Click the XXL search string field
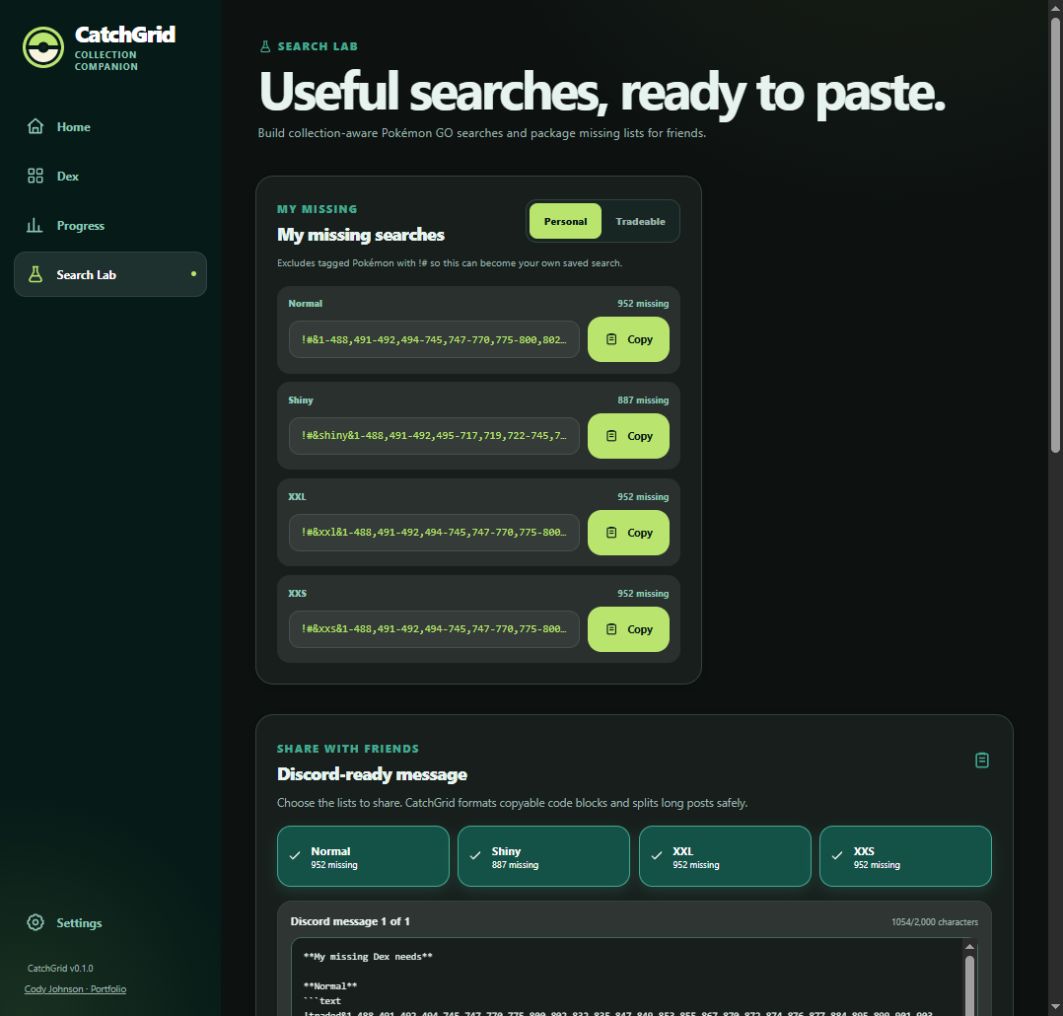This screenshot has height=1016, width=1063. [x=434, y=533]
